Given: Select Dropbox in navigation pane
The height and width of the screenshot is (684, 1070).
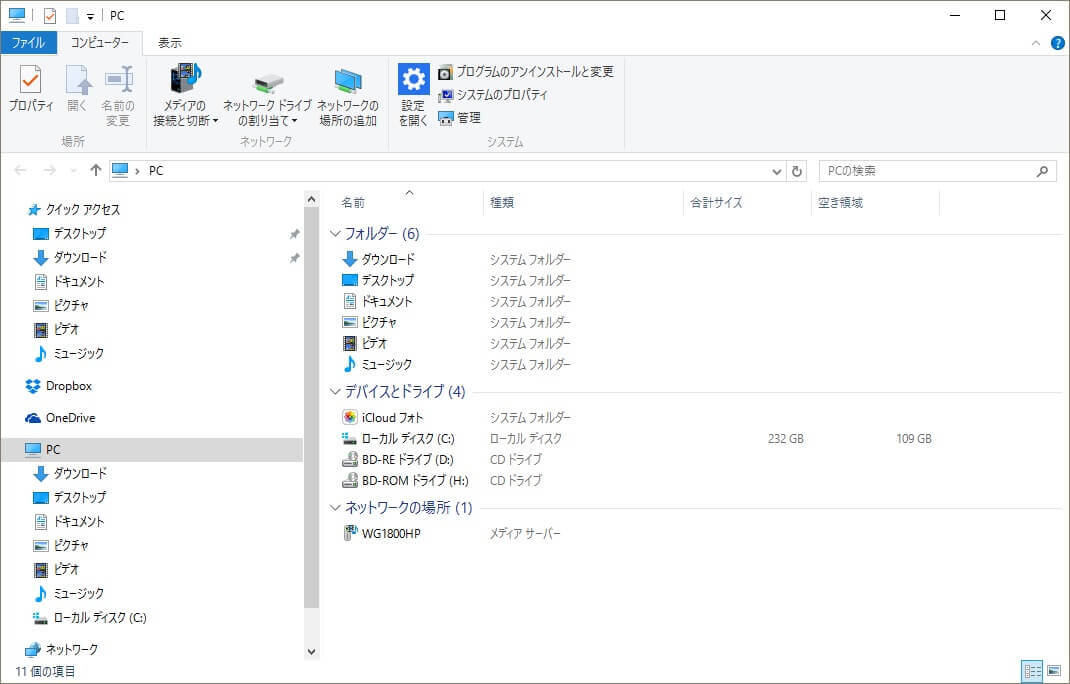Looking at the screenshot, I should point(68,386).
